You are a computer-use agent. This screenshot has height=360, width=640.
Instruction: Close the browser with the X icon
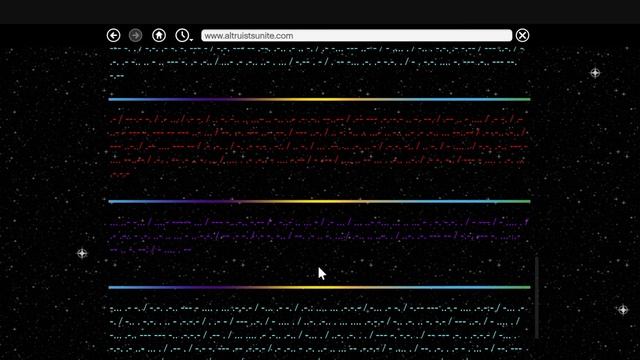[x=522, y=36]
